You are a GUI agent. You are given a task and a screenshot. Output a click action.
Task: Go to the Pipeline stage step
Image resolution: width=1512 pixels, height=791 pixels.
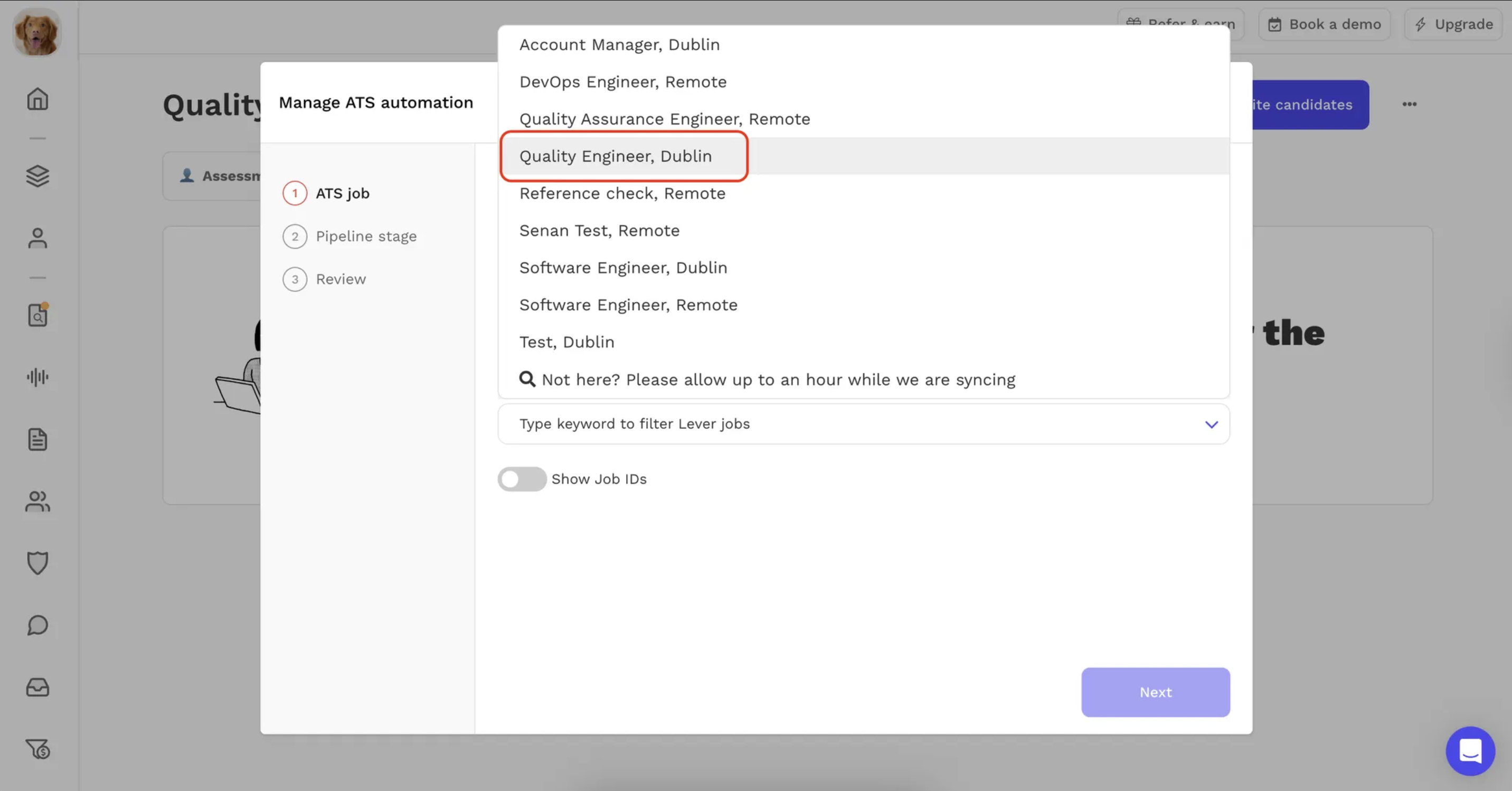coord(366,236)
